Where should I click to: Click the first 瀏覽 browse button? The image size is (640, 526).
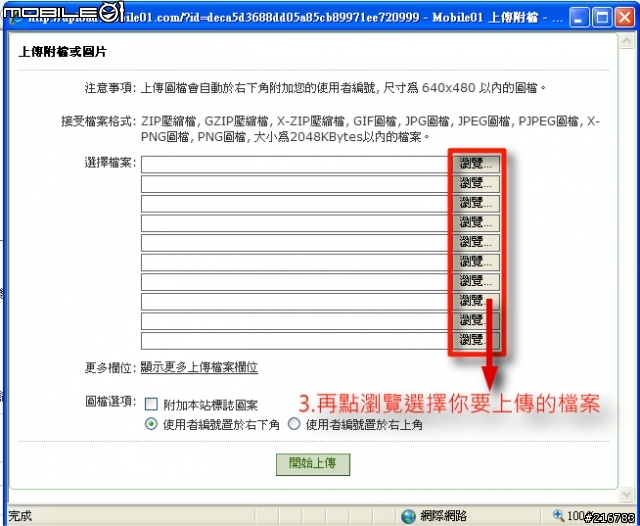point(476,164)
